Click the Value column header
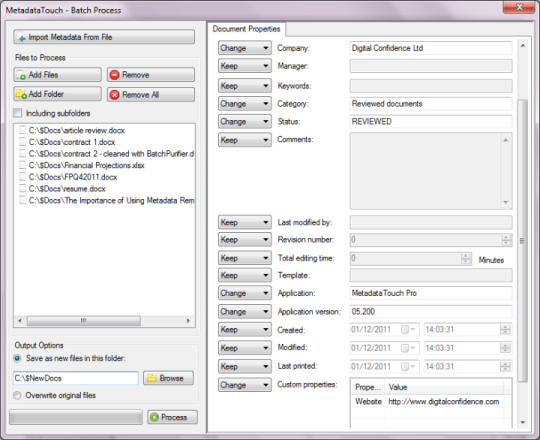The height and width of the screenshot is (440, 540). click(x=444, y=387)
